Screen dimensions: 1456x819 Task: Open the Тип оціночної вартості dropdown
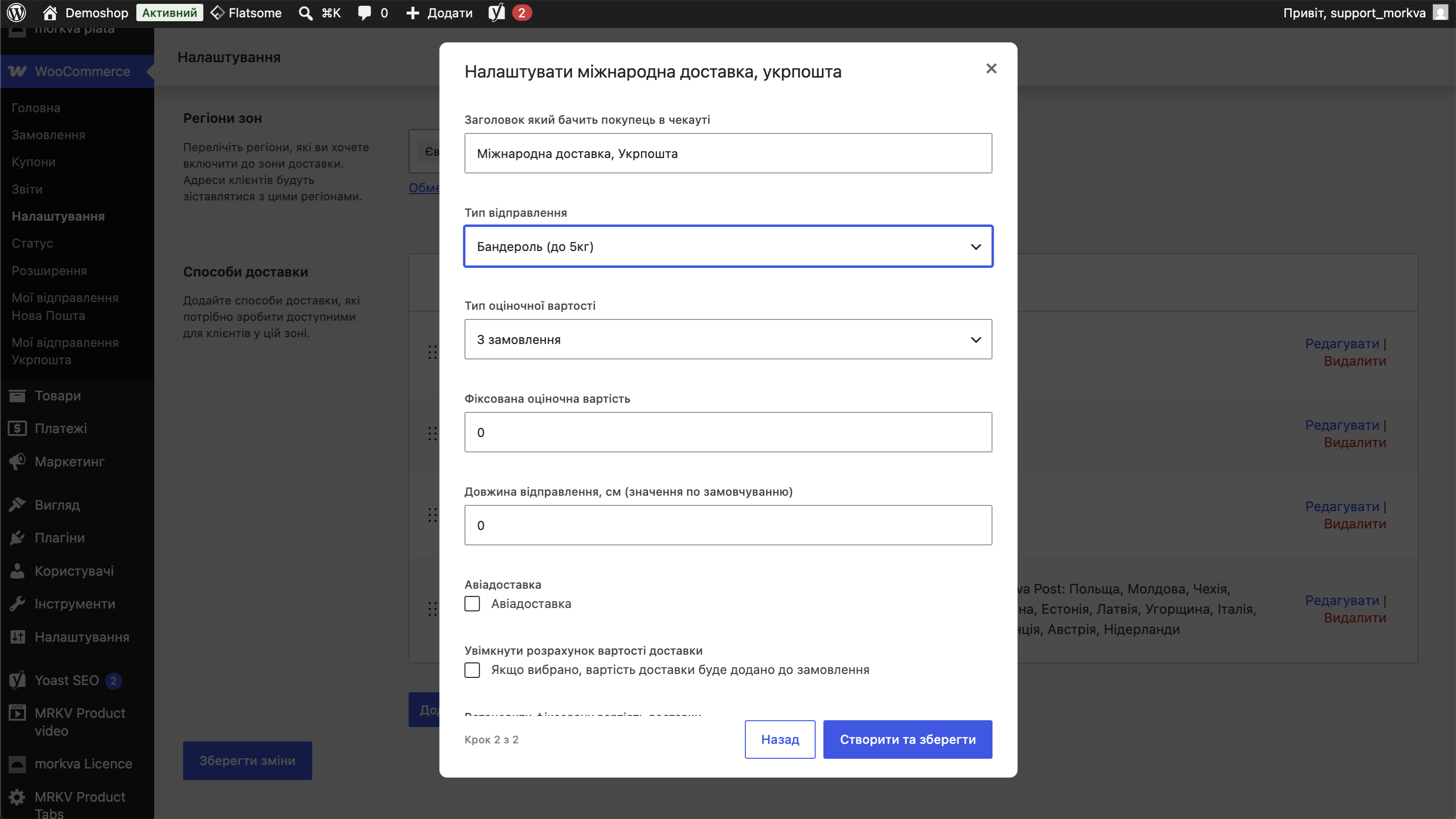coord(728,339)
